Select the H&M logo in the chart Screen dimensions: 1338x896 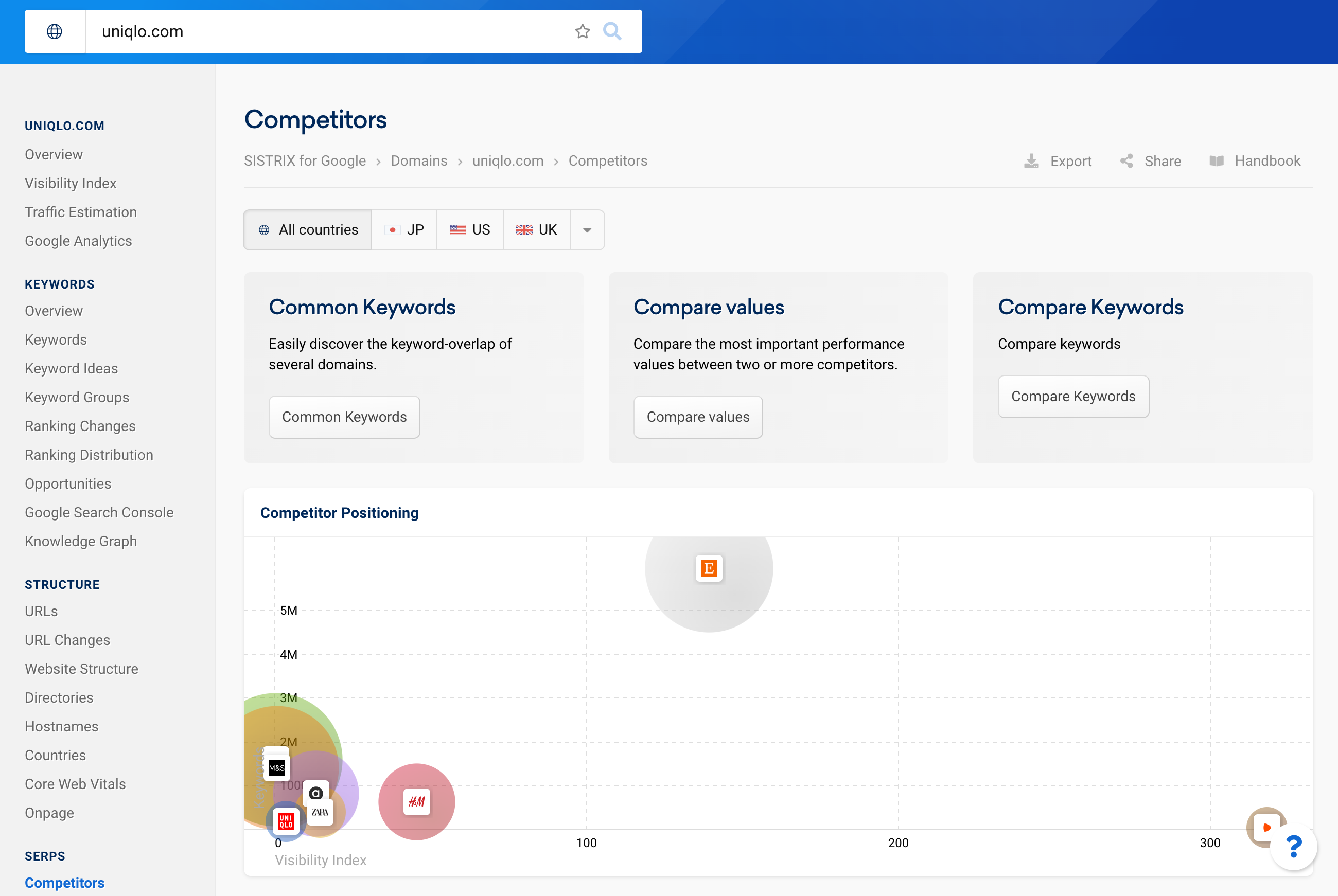(417, 802)
